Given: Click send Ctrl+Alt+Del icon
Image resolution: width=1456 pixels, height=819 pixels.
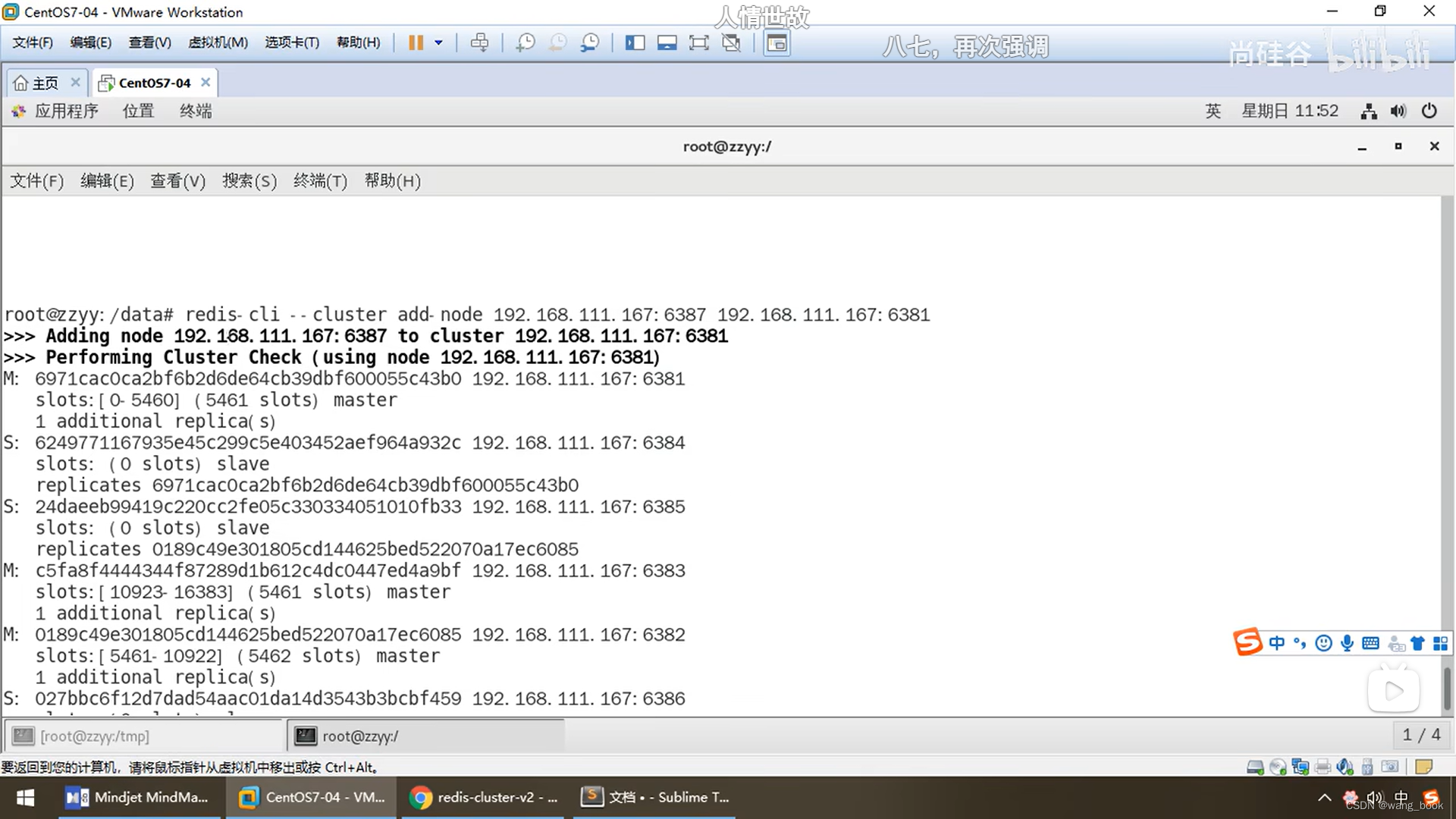Looking at the screenshot, I should point(479,42).
